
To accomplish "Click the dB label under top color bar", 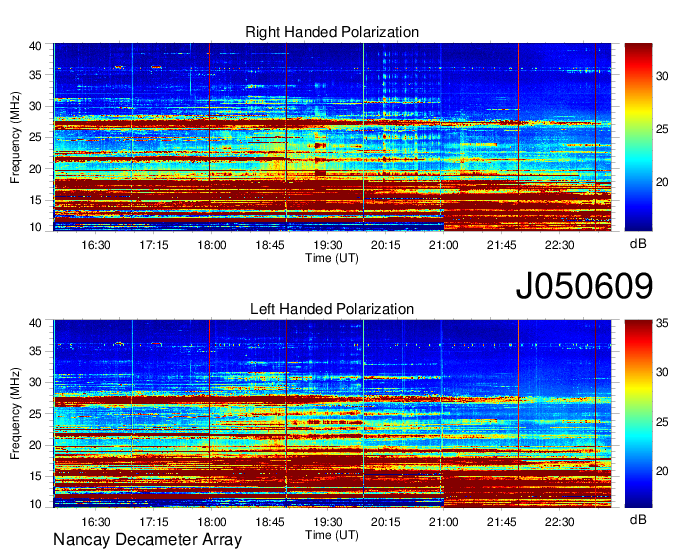I will pyautogui.click(x=638, y=244).
